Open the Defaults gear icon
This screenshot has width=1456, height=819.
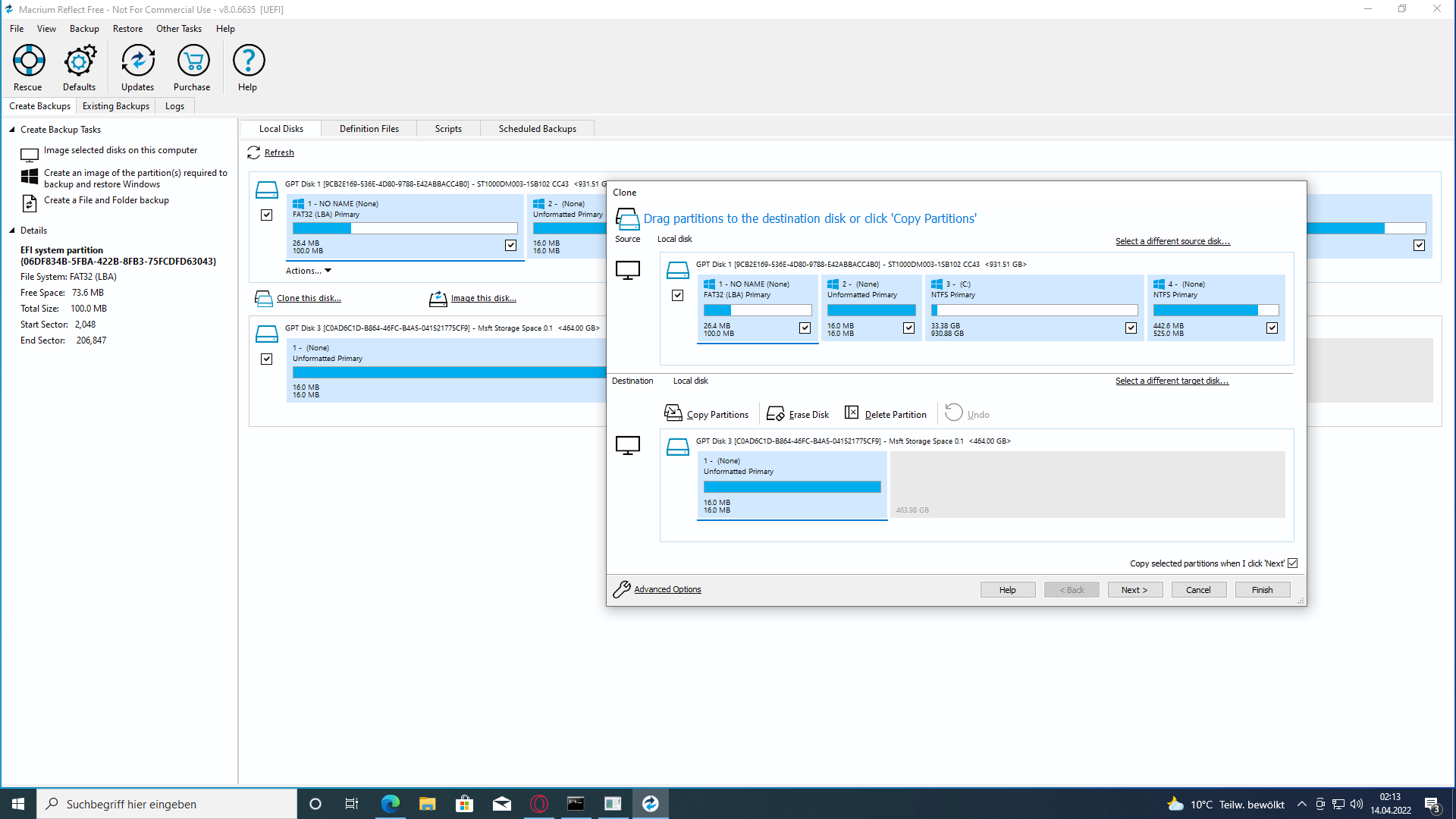click(80, 61)
